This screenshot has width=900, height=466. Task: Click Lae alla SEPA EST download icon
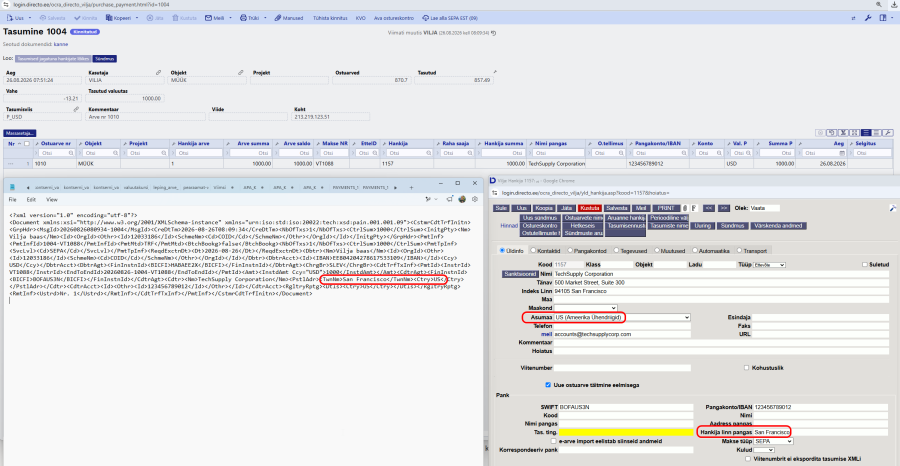pyautogui.click(x=425, y=18)
